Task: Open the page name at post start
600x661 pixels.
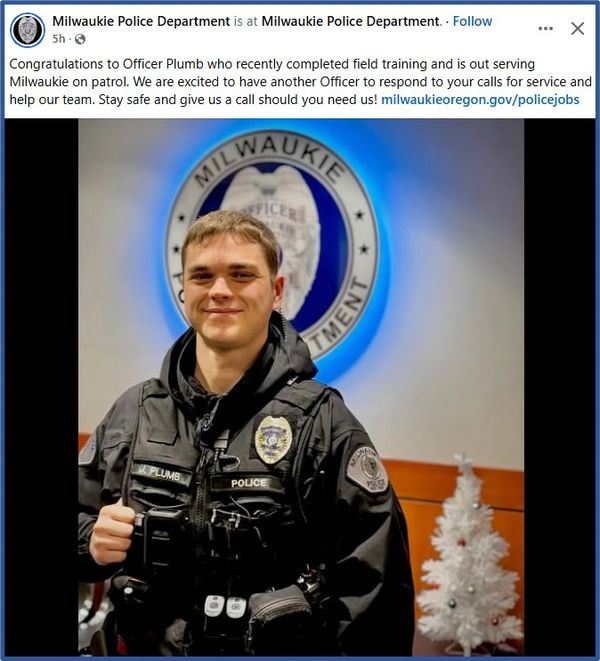Action: click(x=141, y=21)
